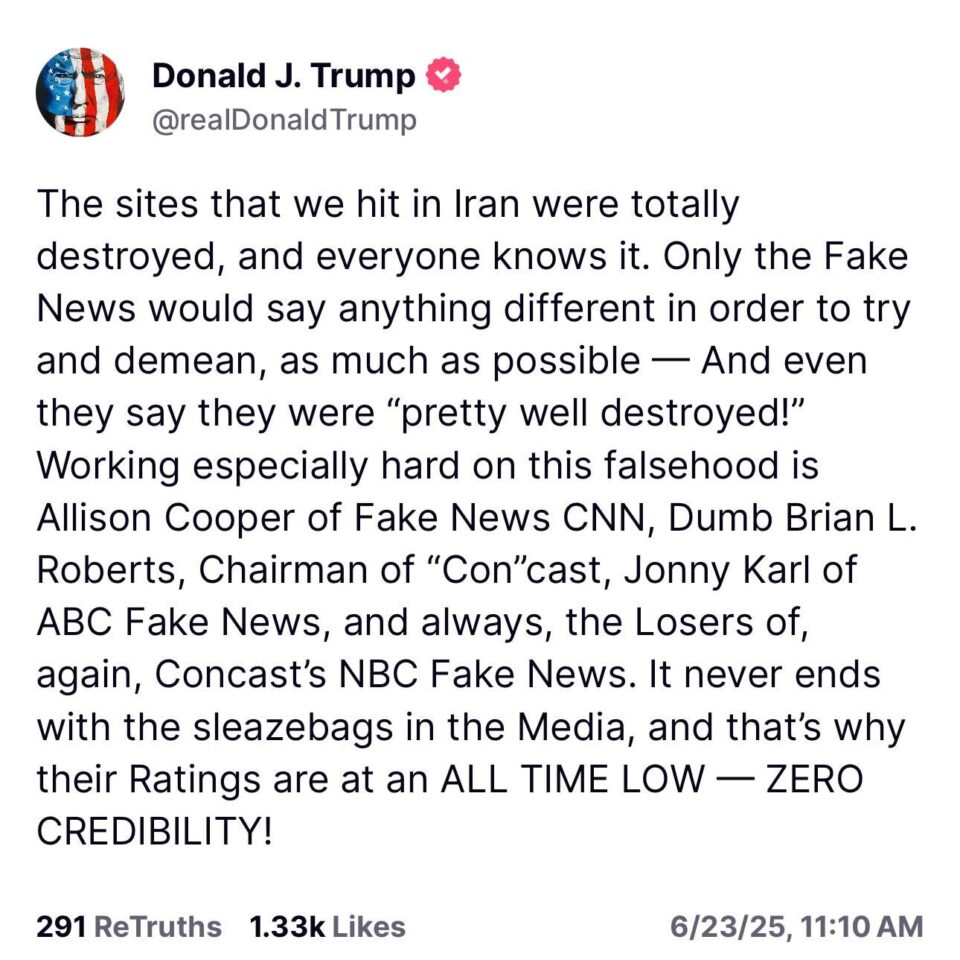Click the word CREDIBILITY! ending the post

[x=154, y=831]
